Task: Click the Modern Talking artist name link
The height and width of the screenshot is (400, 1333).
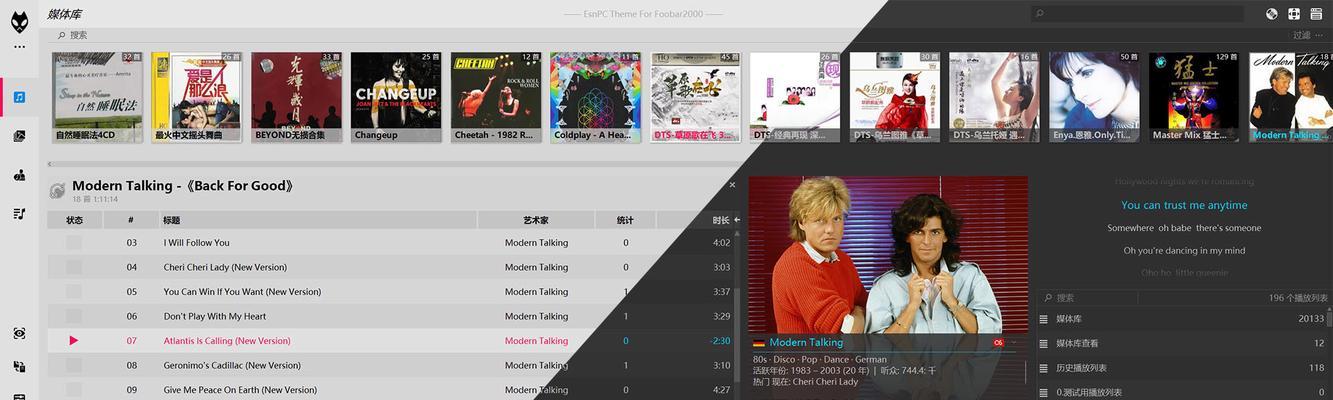Action: 806,343
